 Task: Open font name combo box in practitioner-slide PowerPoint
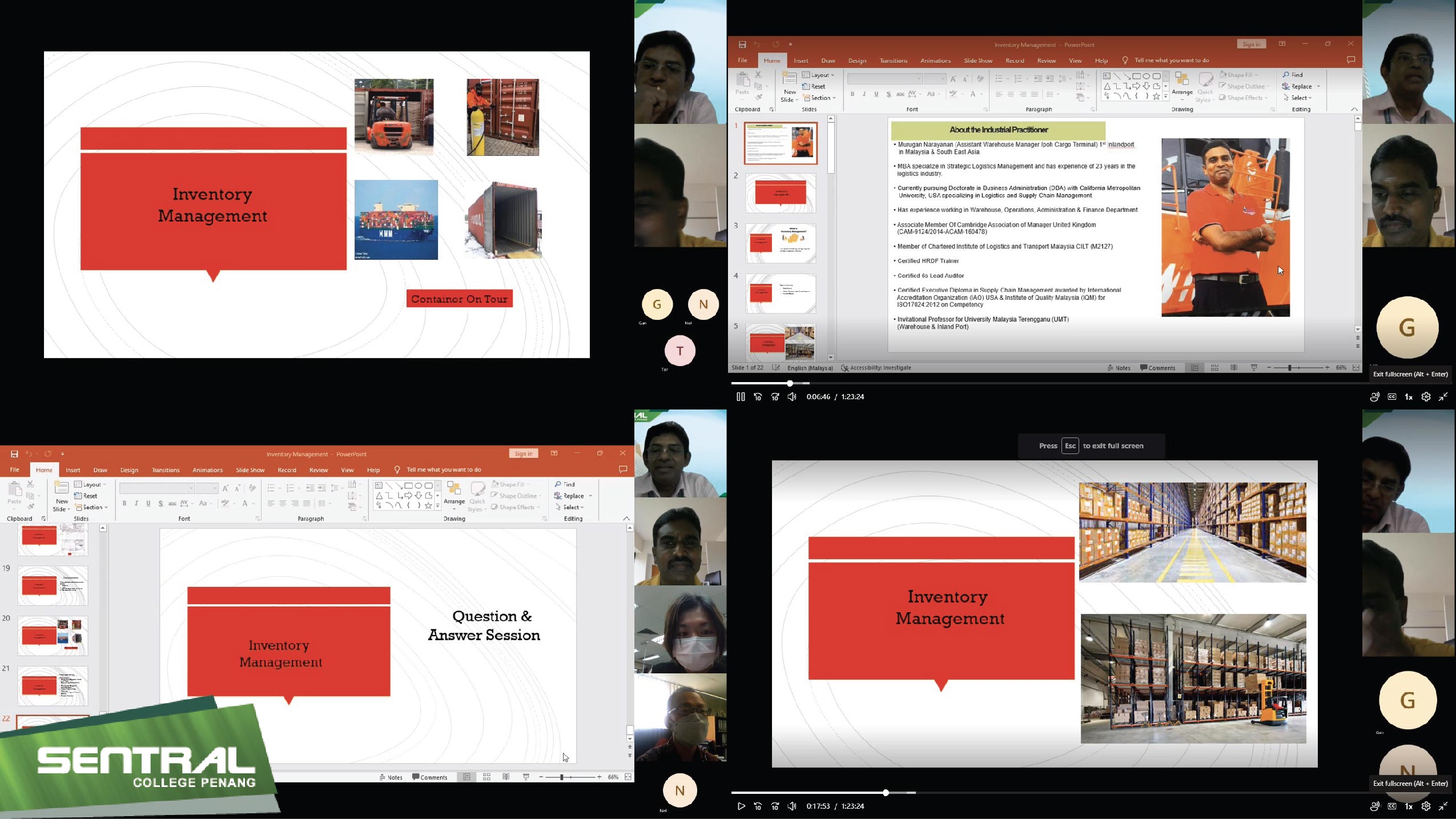click(x=884, y=79)
